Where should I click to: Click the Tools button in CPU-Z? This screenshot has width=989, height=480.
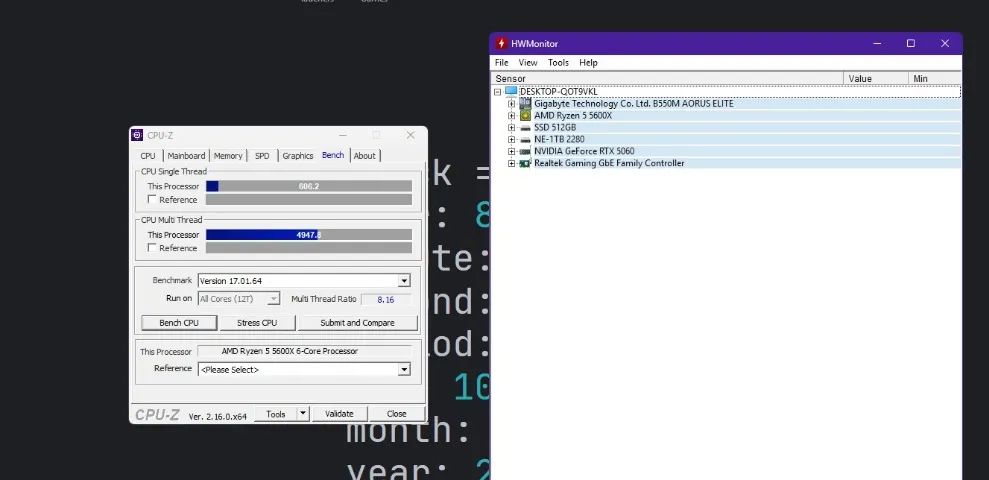click(276, 414)
